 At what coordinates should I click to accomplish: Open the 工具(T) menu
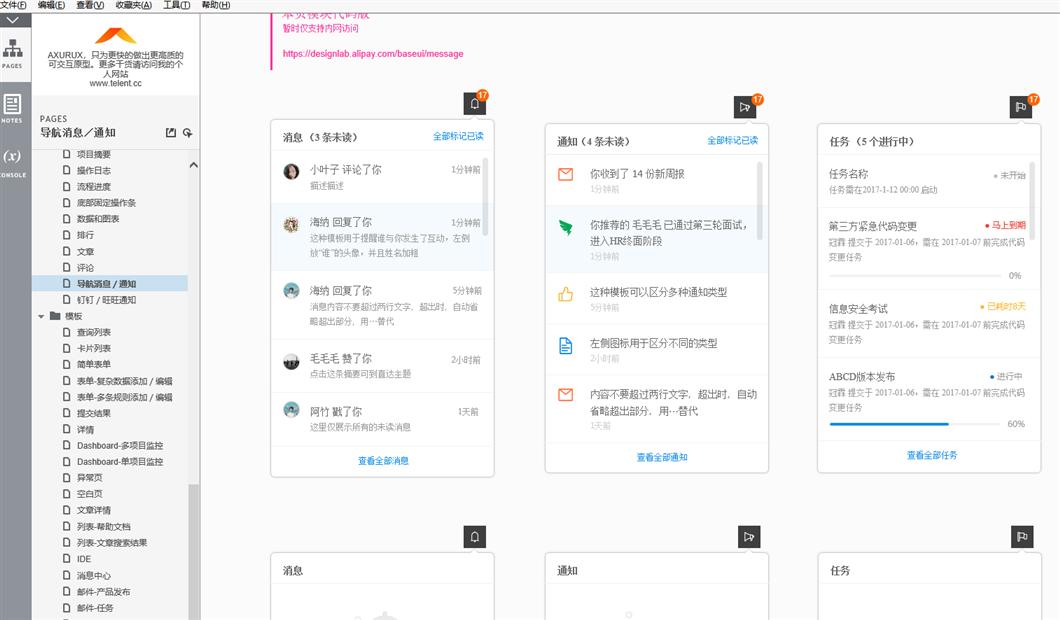[176, 5]
